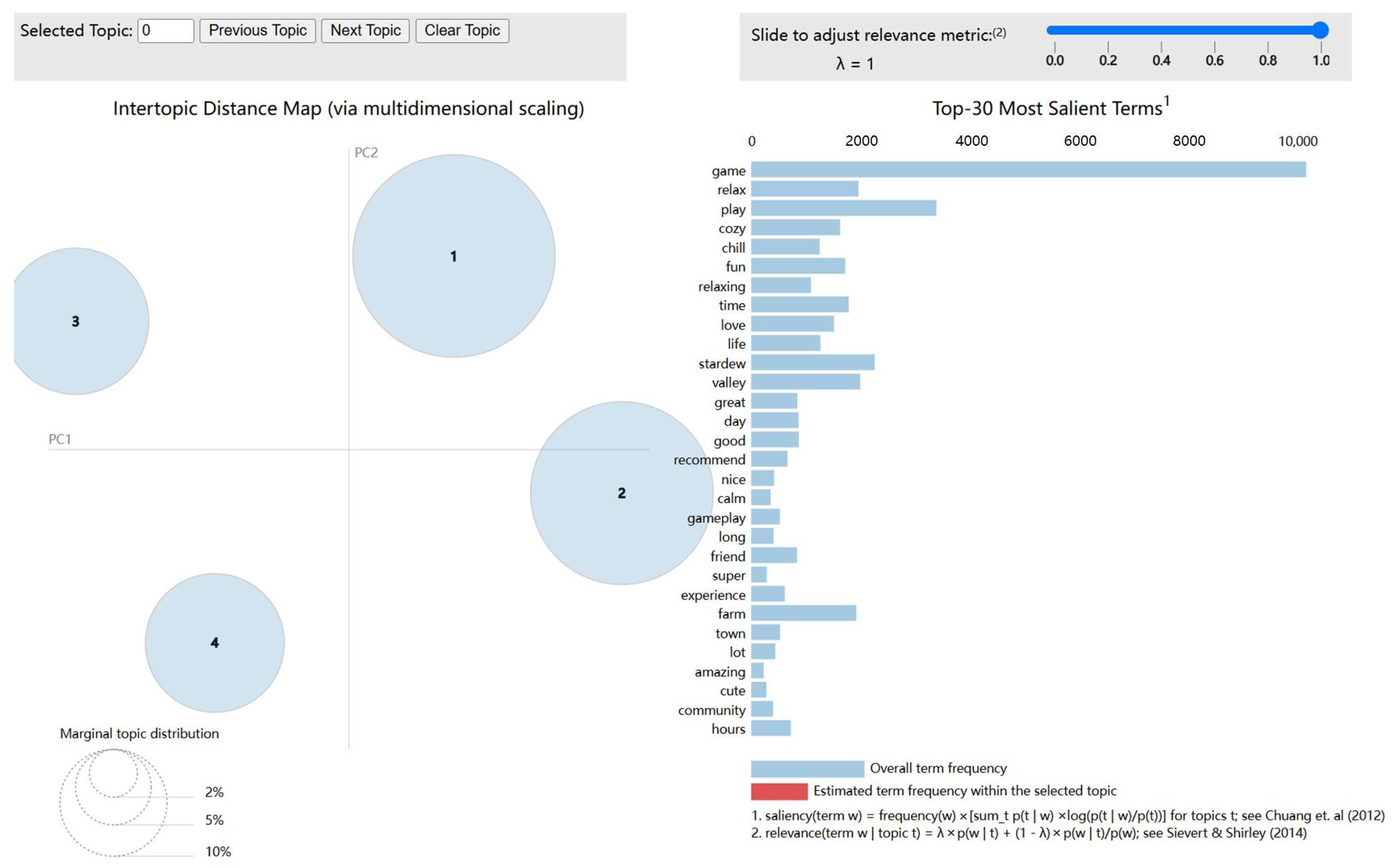Select topic circle 2 on the map
This screenshot has width=1392, height=868.
click(621, 493)
